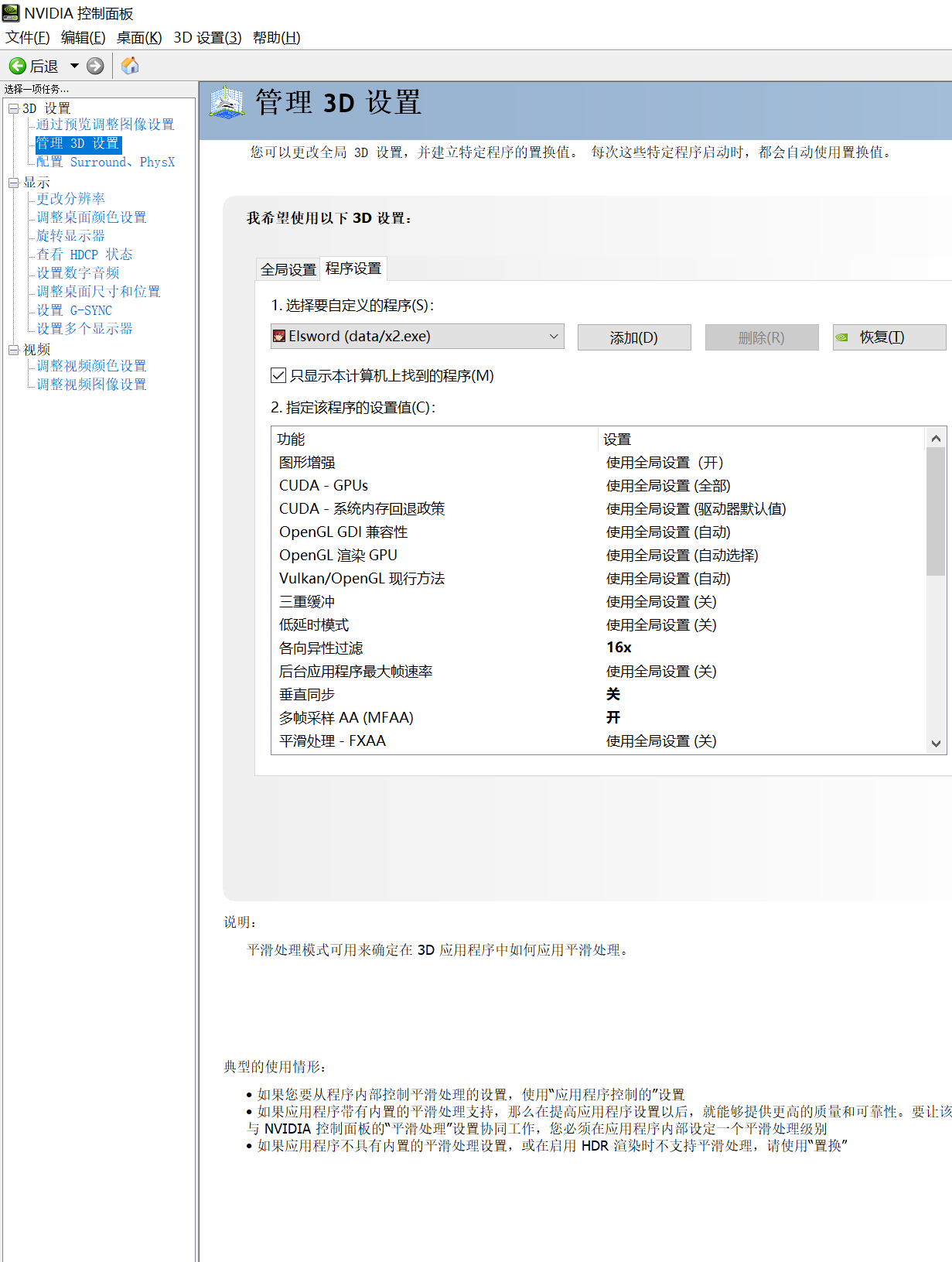
Task: Select CUDA - 系统内存回退政策 row
Action: pos(599,509)
